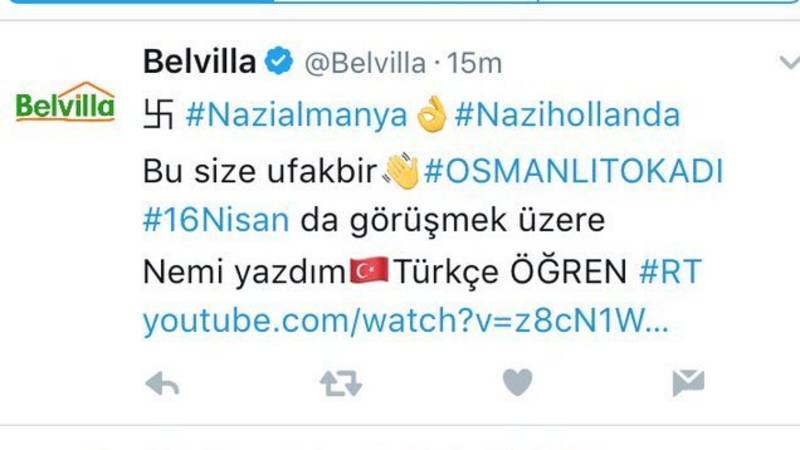Viewport: 800px width, 450px height.
Task: Expand the tweet options chevron menu
Action: [790, 62]
